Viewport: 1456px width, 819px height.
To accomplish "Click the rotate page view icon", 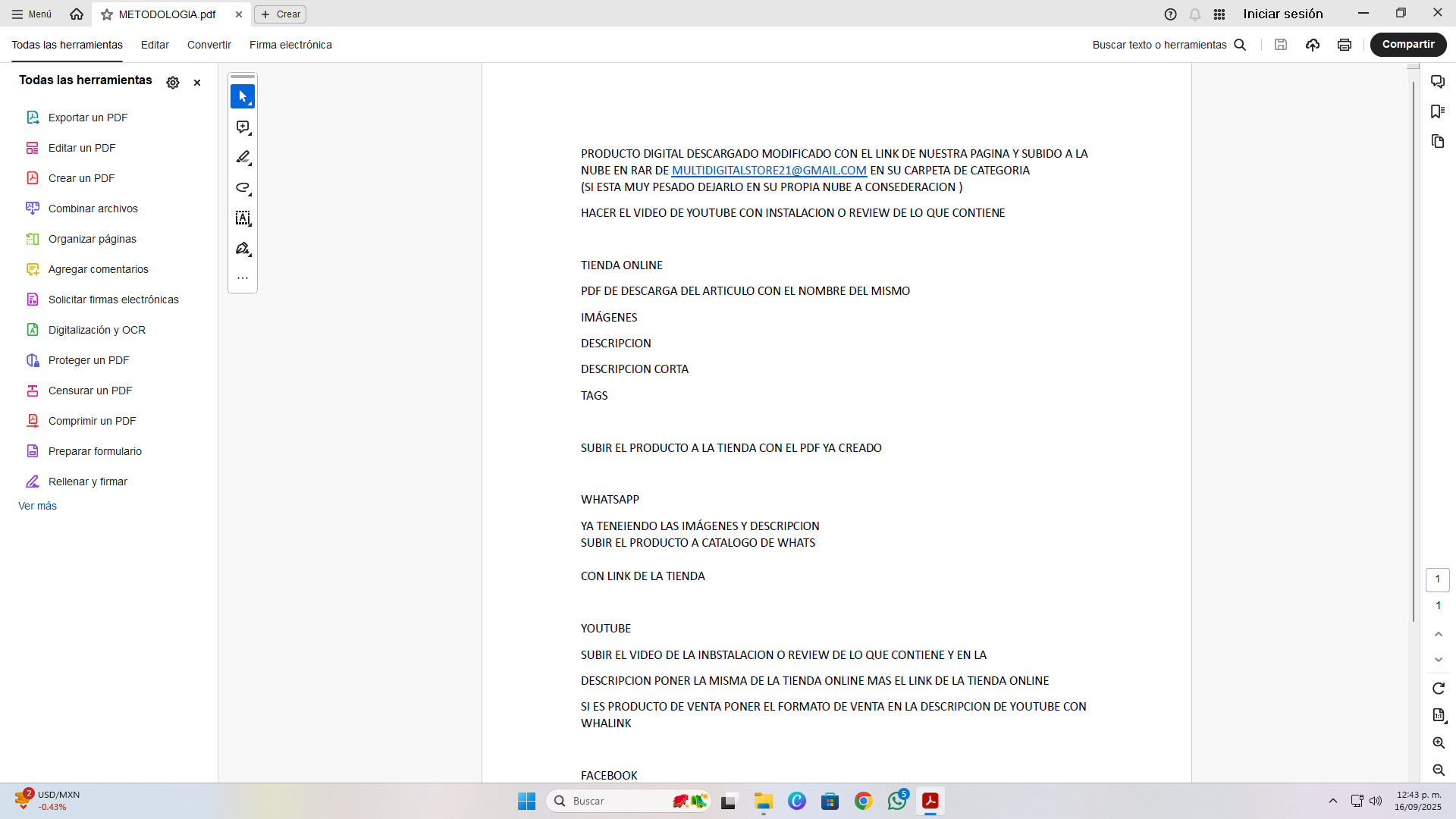I will (x=1439, y=689).
